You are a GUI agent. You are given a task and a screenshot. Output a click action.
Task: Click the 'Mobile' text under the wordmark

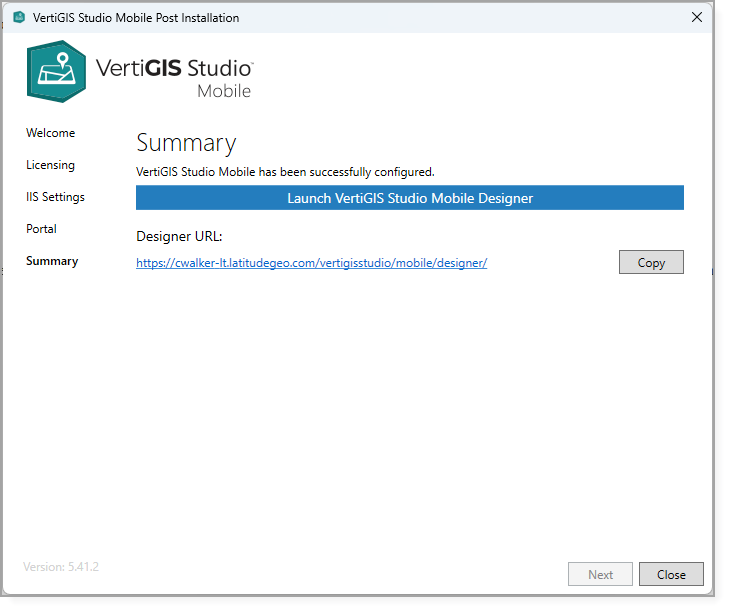224,91
